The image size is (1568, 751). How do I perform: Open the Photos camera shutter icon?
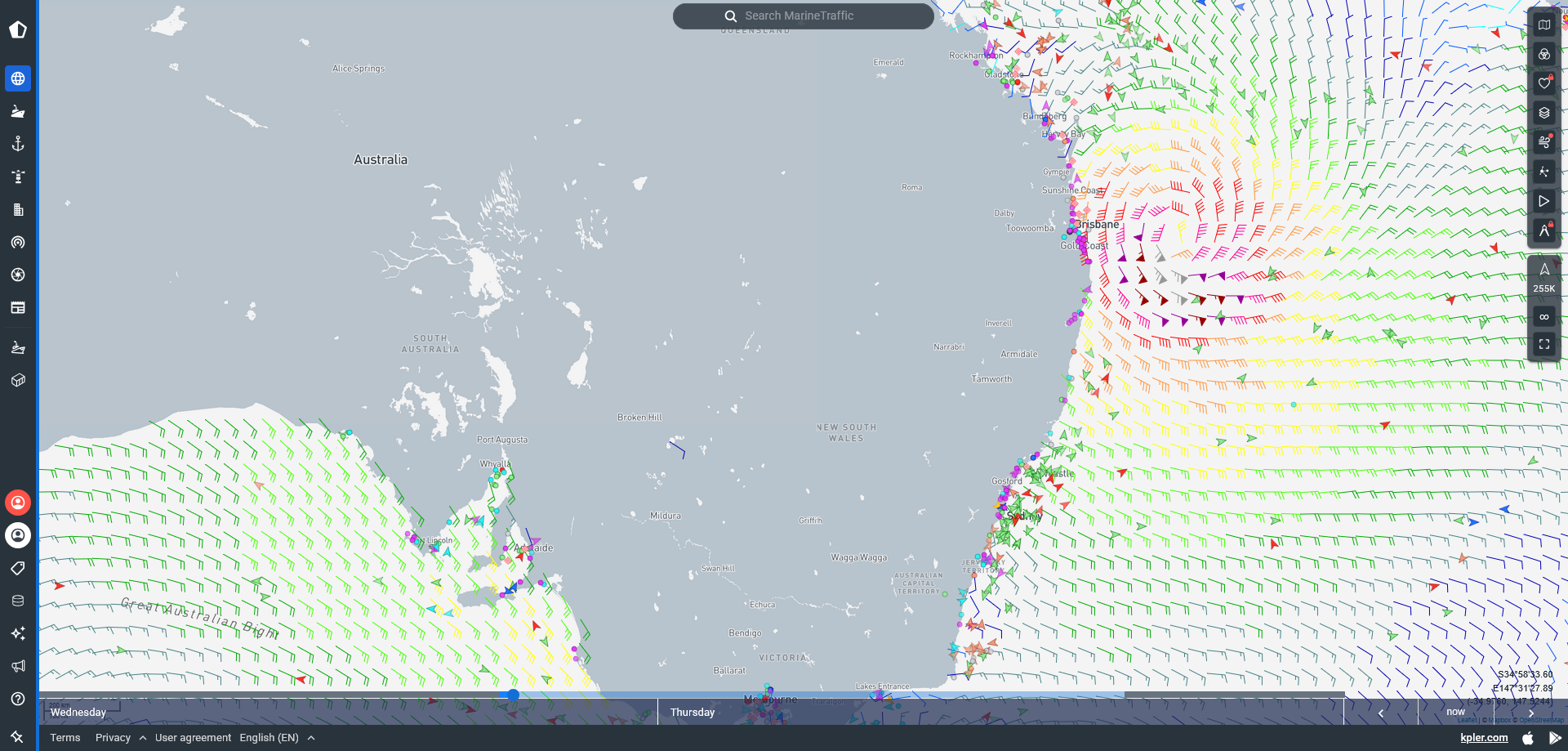click(18, 275)
